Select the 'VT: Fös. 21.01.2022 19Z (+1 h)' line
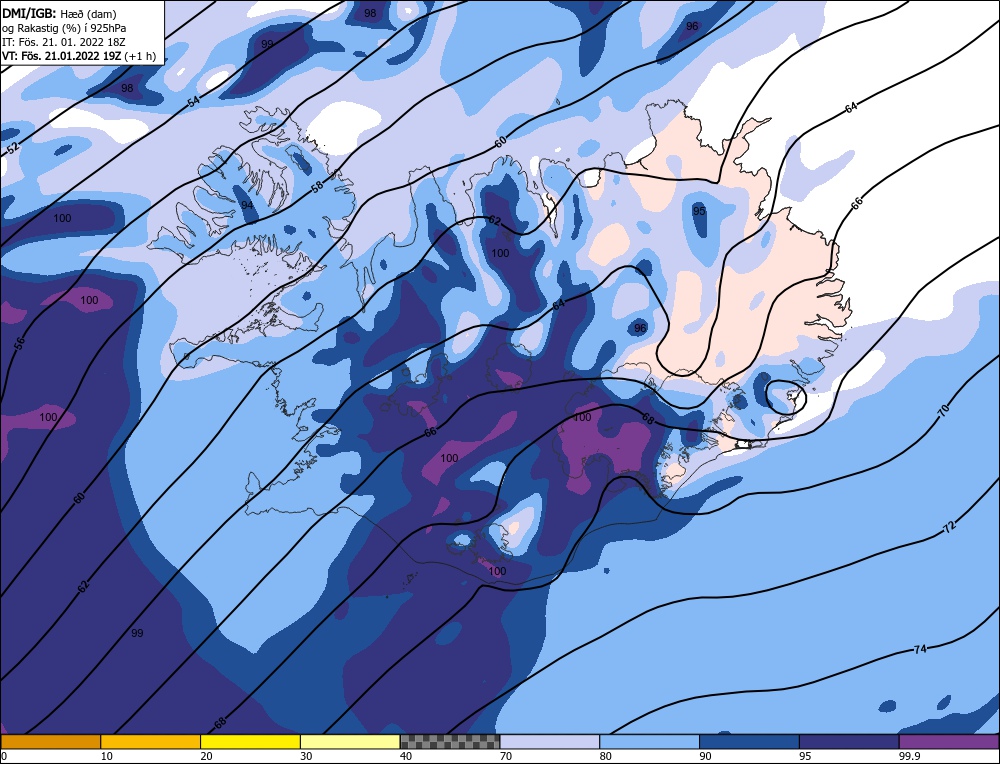 tap(78, 56)
